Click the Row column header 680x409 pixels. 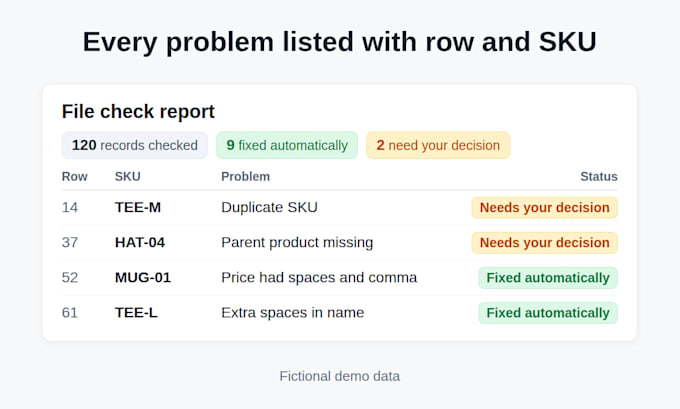click(x=75, y=177)
